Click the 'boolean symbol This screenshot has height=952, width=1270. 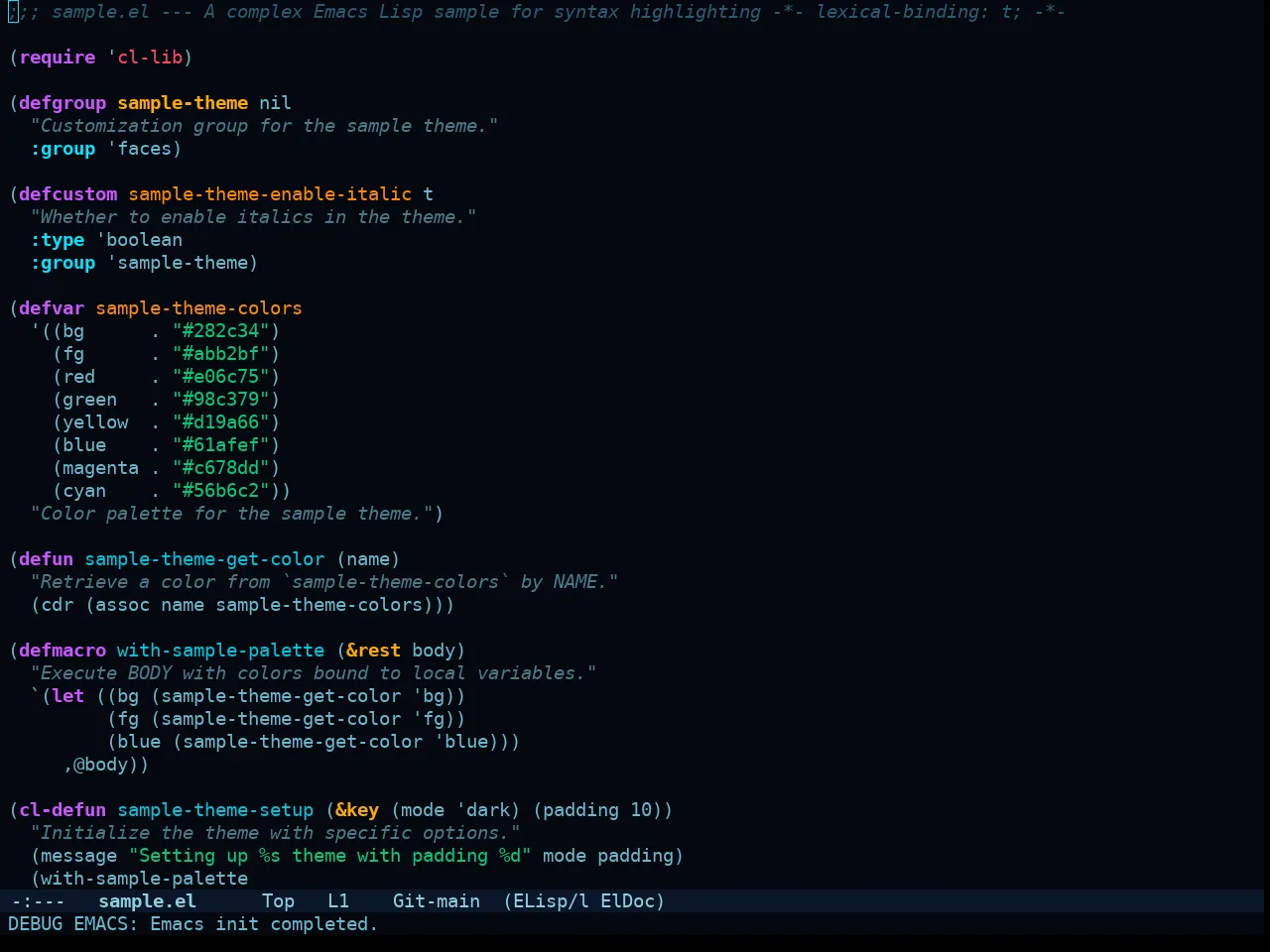139,239
